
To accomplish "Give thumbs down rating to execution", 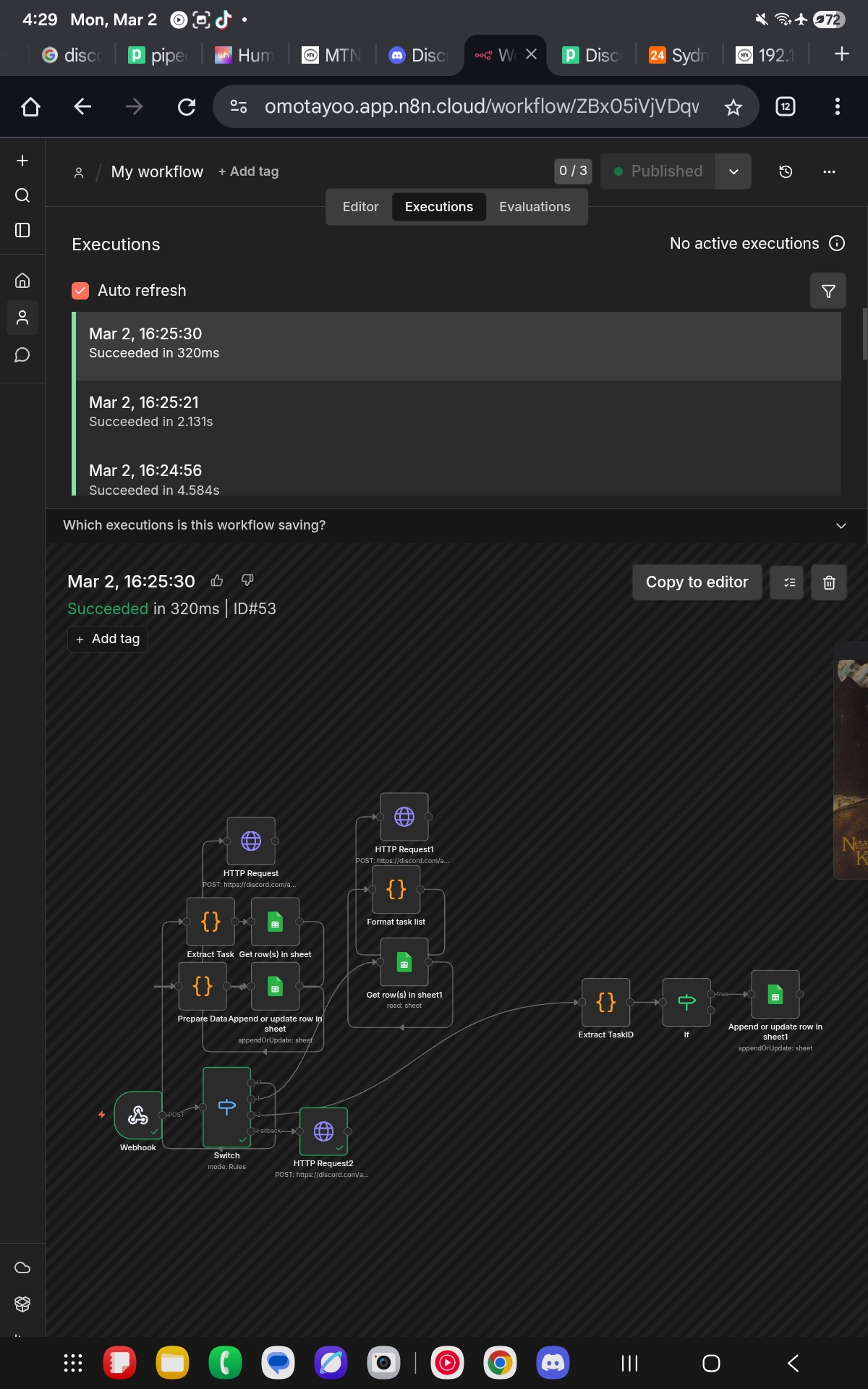I will [247, 580].
